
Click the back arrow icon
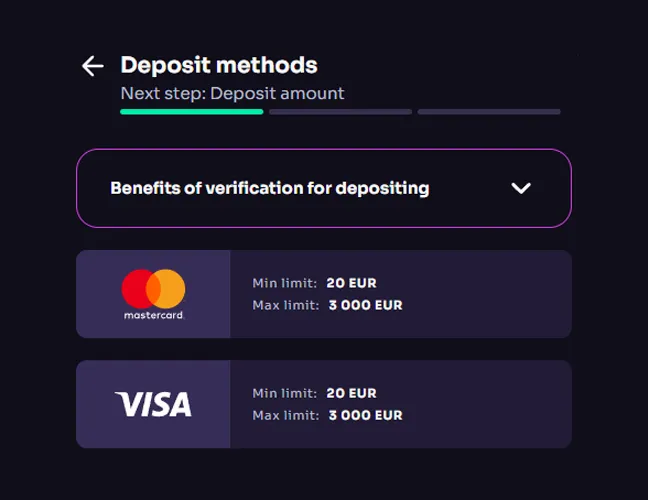[92, 66]
